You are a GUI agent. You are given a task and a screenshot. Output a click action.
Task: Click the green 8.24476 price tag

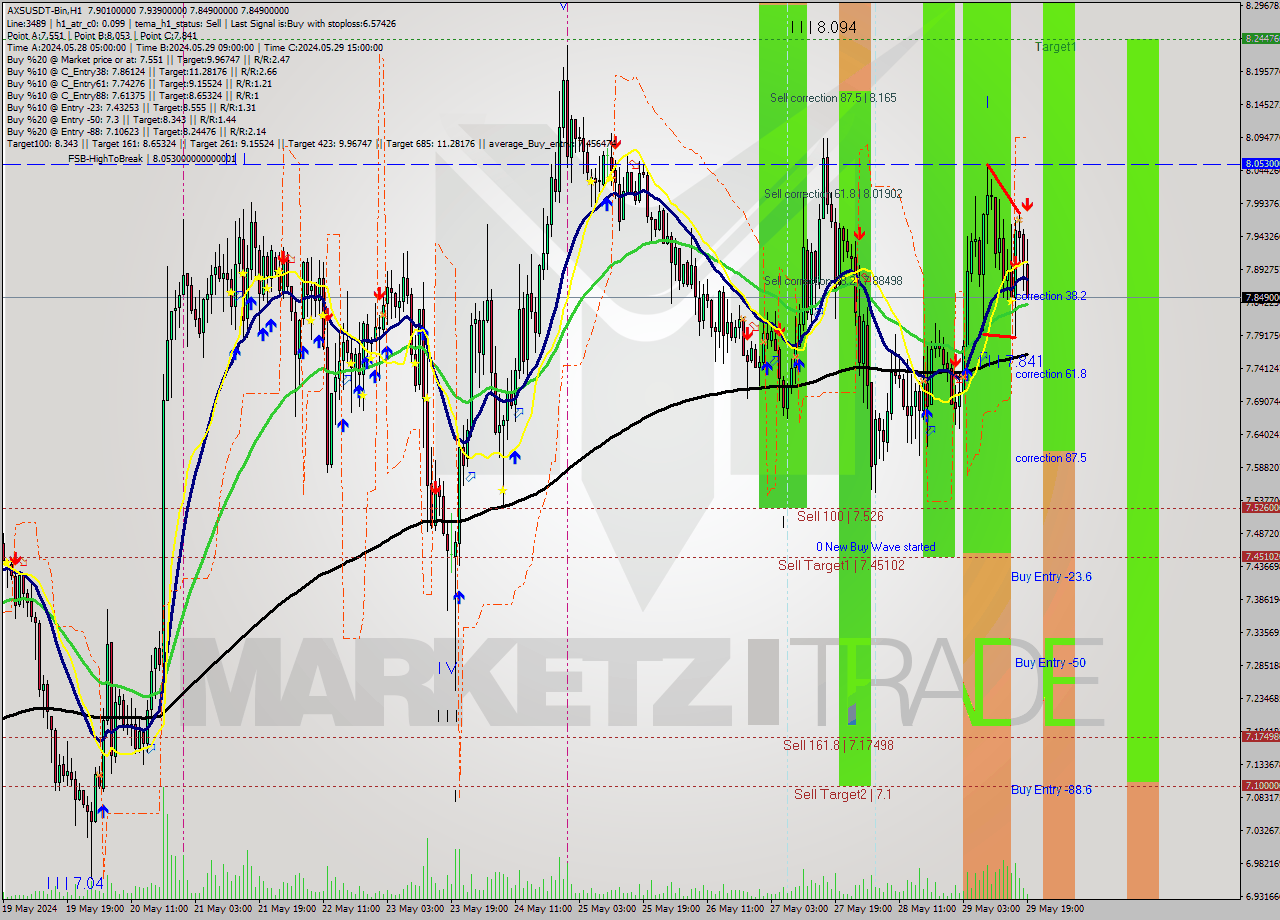pyautogui.click(x=1261, y=38)
